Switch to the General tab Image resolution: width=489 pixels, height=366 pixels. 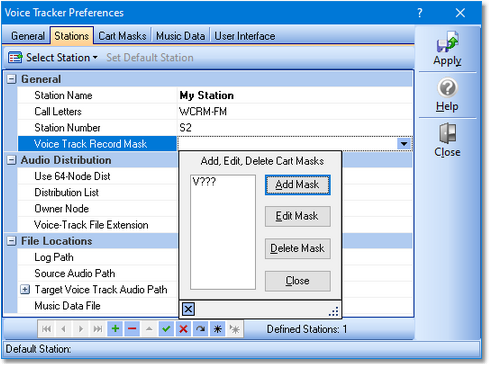pyautogui.click(x=28, y=36)
